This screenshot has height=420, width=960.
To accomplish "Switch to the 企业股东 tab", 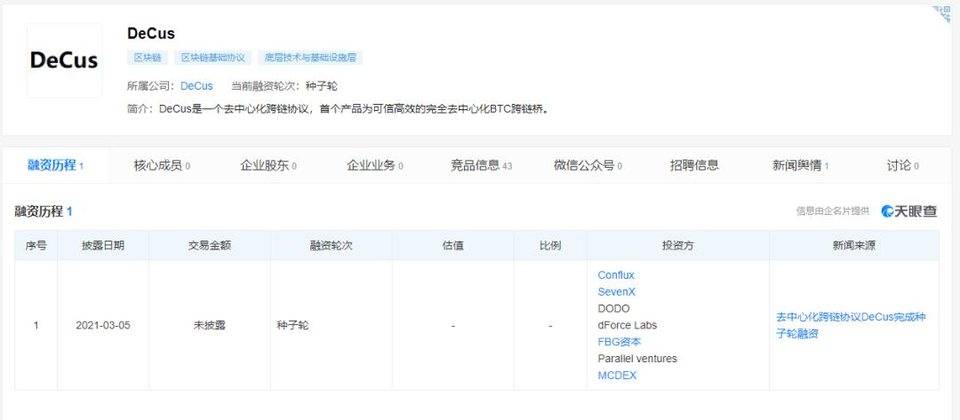I will pyautogui.click(x=269, y=165).
